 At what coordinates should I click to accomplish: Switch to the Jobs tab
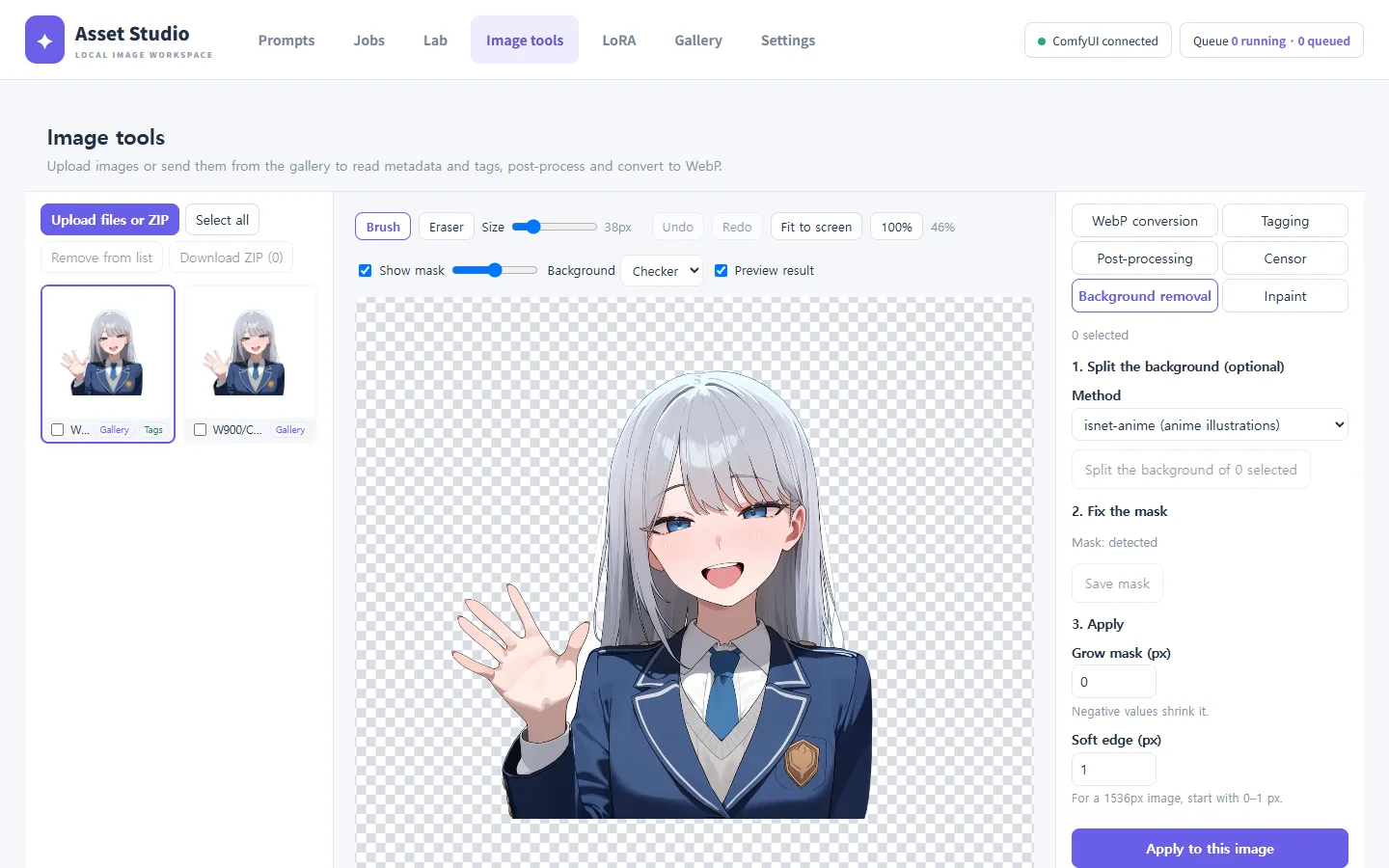pyautogui.click(x=368, y=41)
